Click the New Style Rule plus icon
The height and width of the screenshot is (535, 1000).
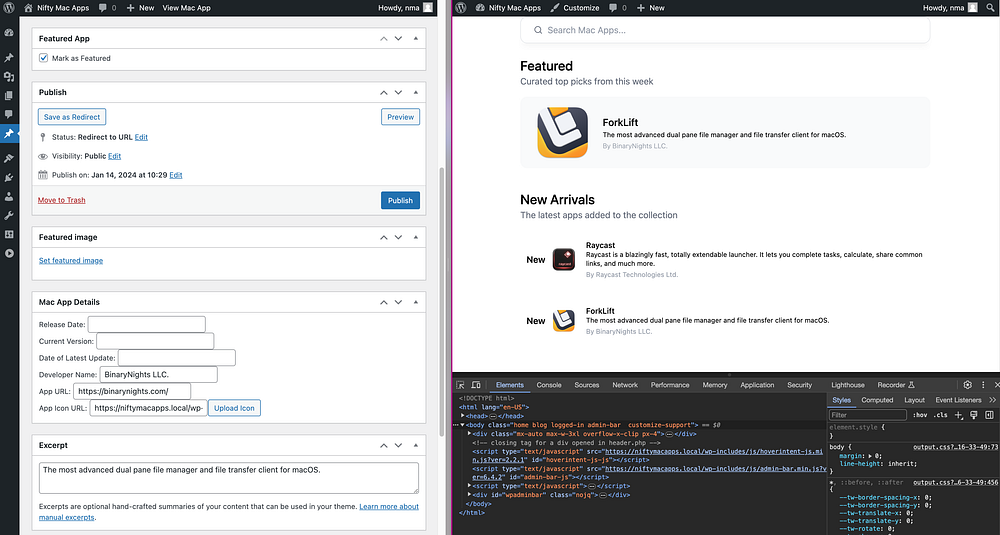959,415
